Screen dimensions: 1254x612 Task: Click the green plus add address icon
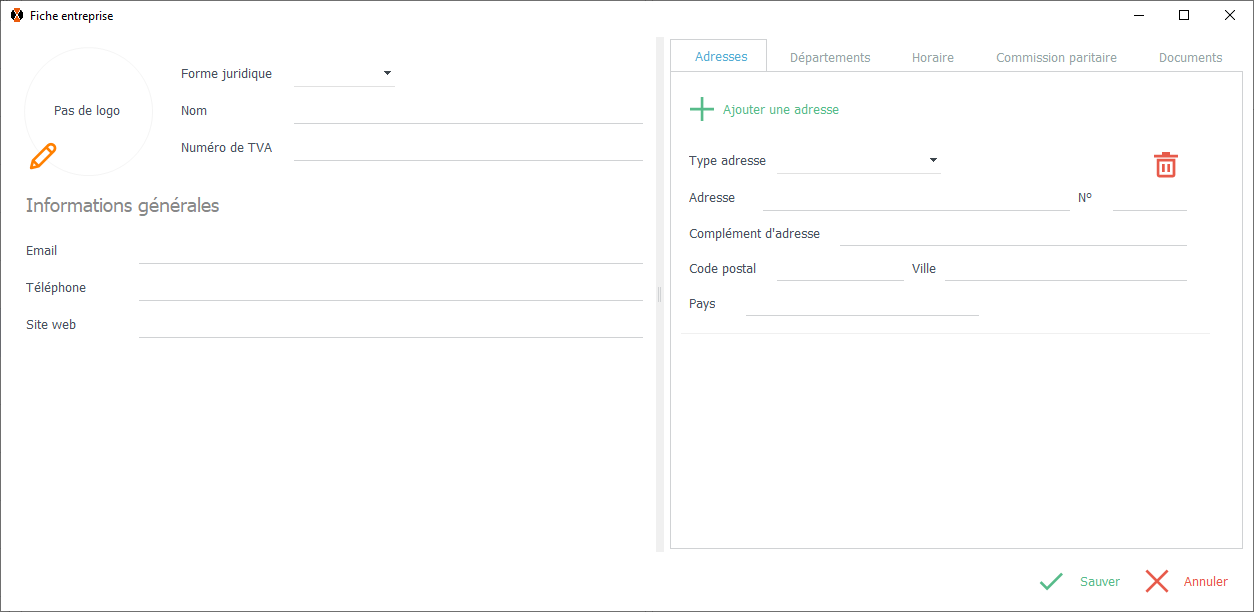[702, 109]
